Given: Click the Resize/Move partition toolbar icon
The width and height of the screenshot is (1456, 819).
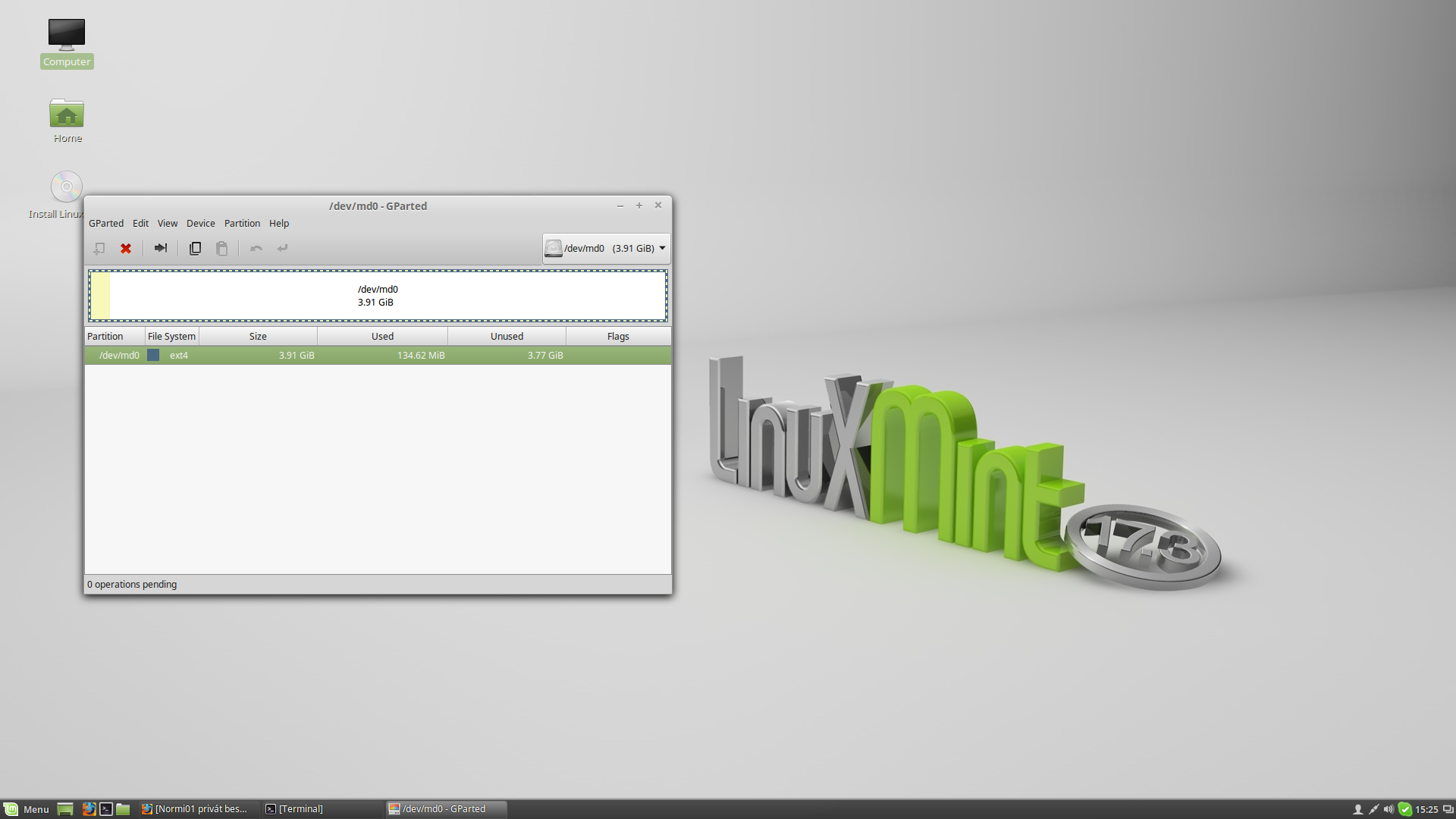Looking at the screenshot, I should 161,249.
